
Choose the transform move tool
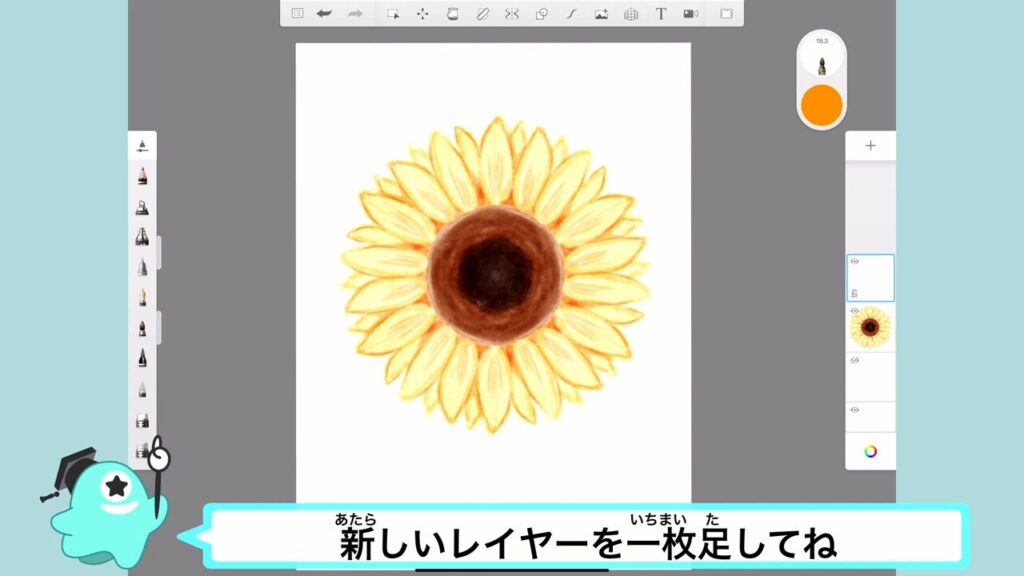click(422, 14)
